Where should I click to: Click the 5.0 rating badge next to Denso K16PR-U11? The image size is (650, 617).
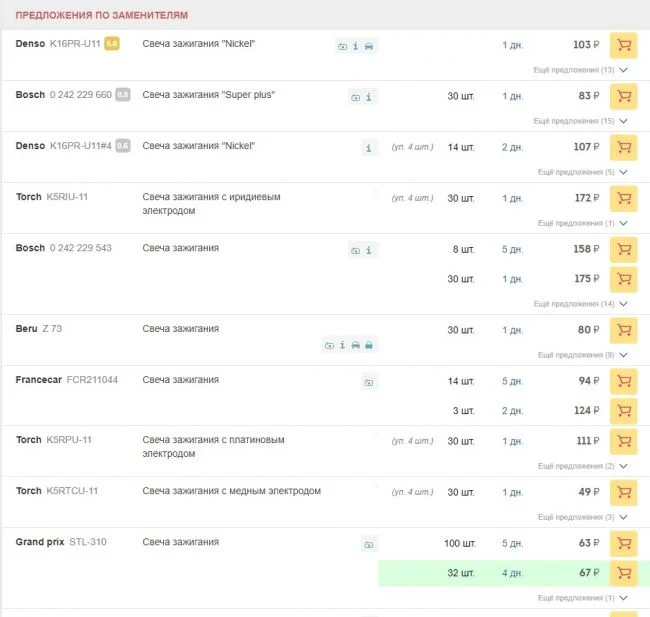coord(112,44)
